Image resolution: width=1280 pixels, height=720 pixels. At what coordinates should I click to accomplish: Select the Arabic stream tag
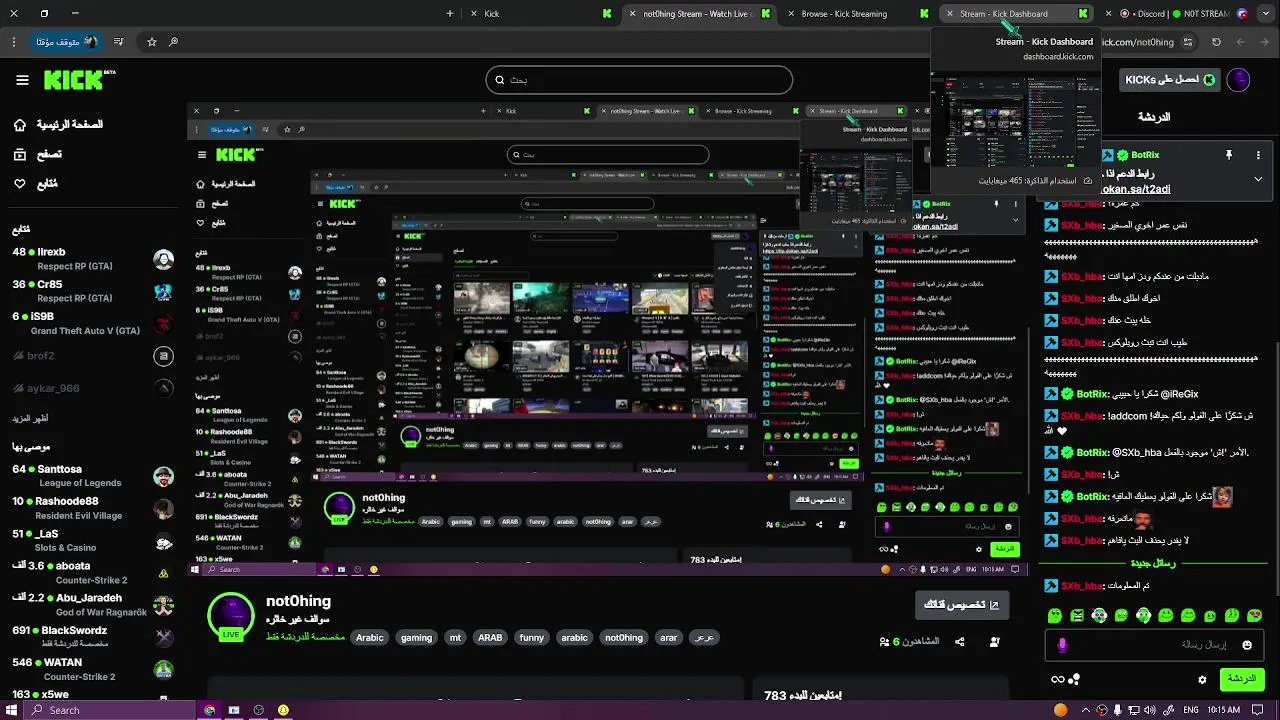pyautogui.click(x=370, y=637)
